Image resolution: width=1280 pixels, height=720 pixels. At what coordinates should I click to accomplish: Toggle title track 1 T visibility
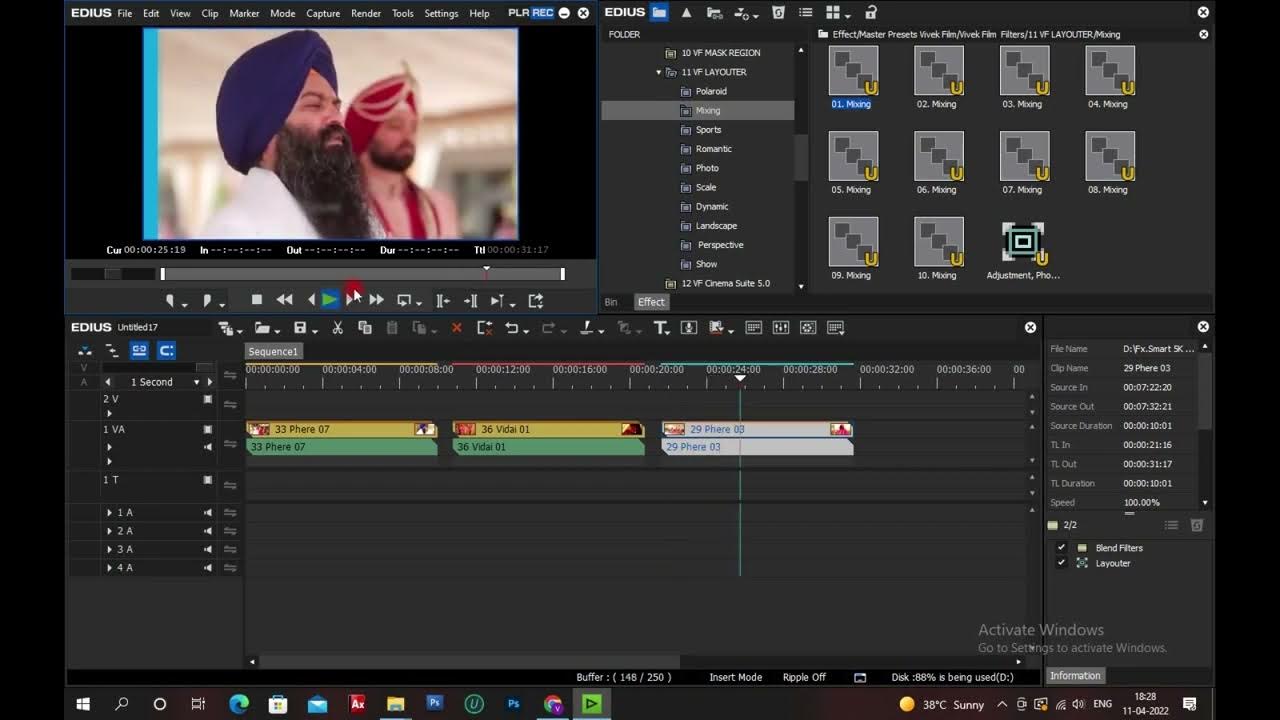(x=208, y=480)
